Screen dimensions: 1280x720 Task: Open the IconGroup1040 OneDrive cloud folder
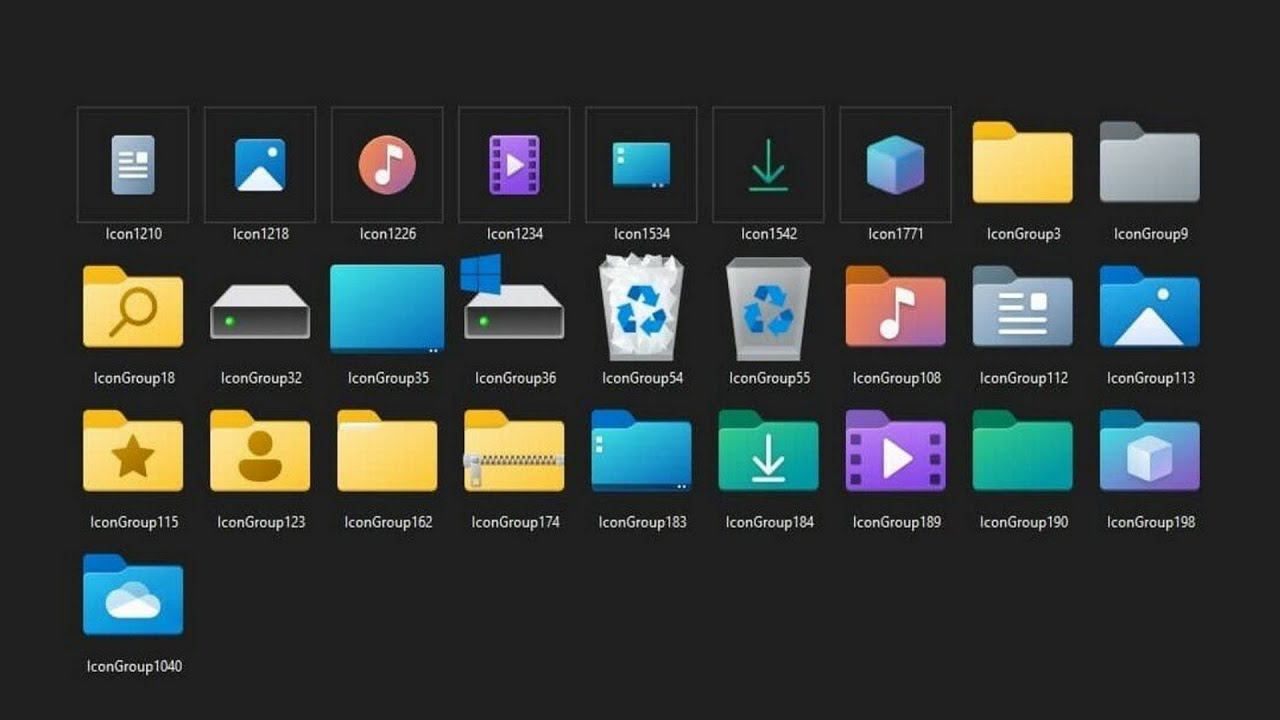coord(133,594)
